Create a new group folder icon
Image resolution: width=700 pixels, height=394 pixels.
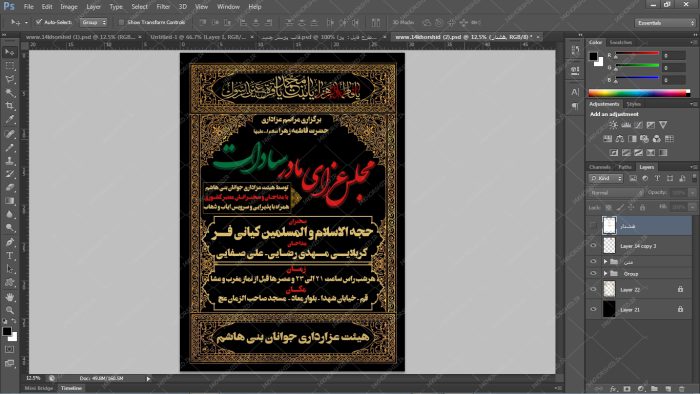coord(654,389)
